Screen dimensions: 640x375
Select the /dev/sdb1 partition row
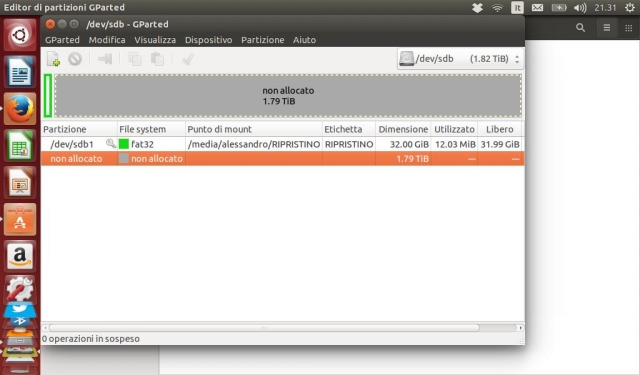282,144
